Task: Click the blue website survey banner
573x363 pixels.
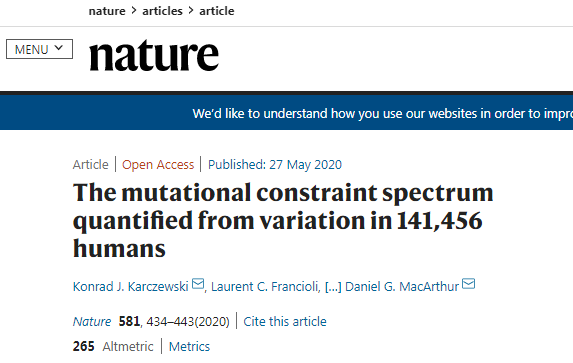Action: pyautogui.click(x=286, y=113)
